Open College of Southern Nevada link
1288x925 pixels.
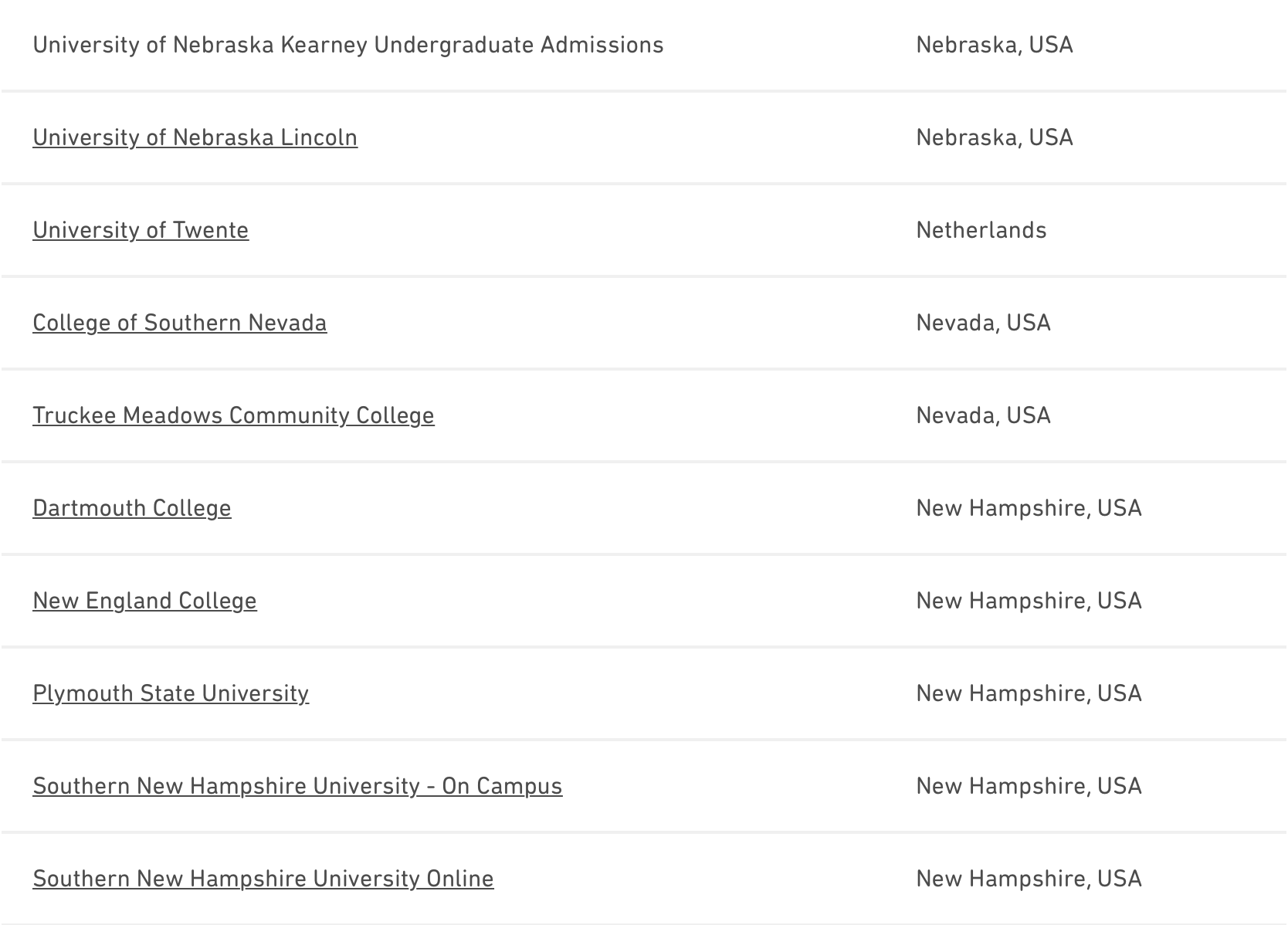click(179, 323)
